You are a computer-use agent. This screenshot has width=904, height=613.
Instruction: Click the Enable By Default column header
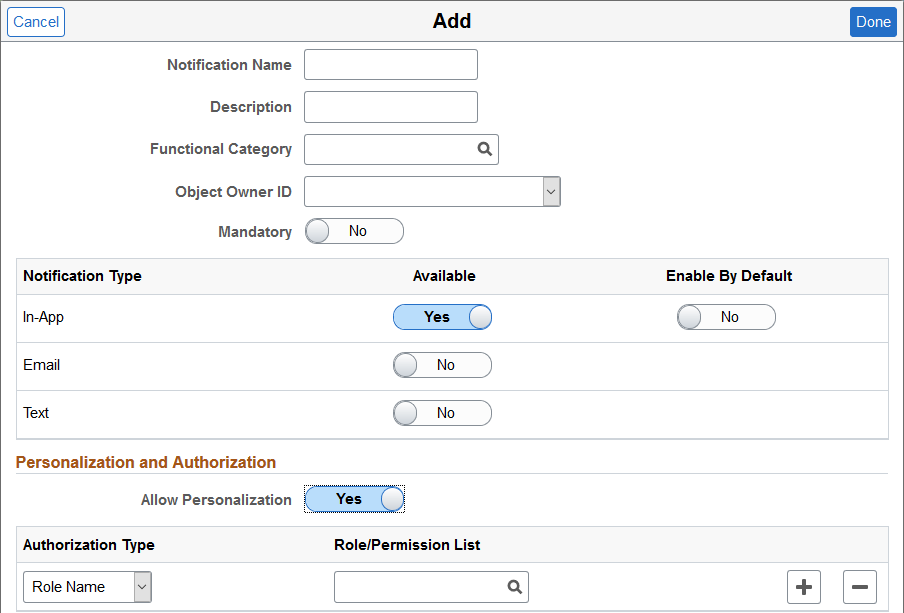729,276
